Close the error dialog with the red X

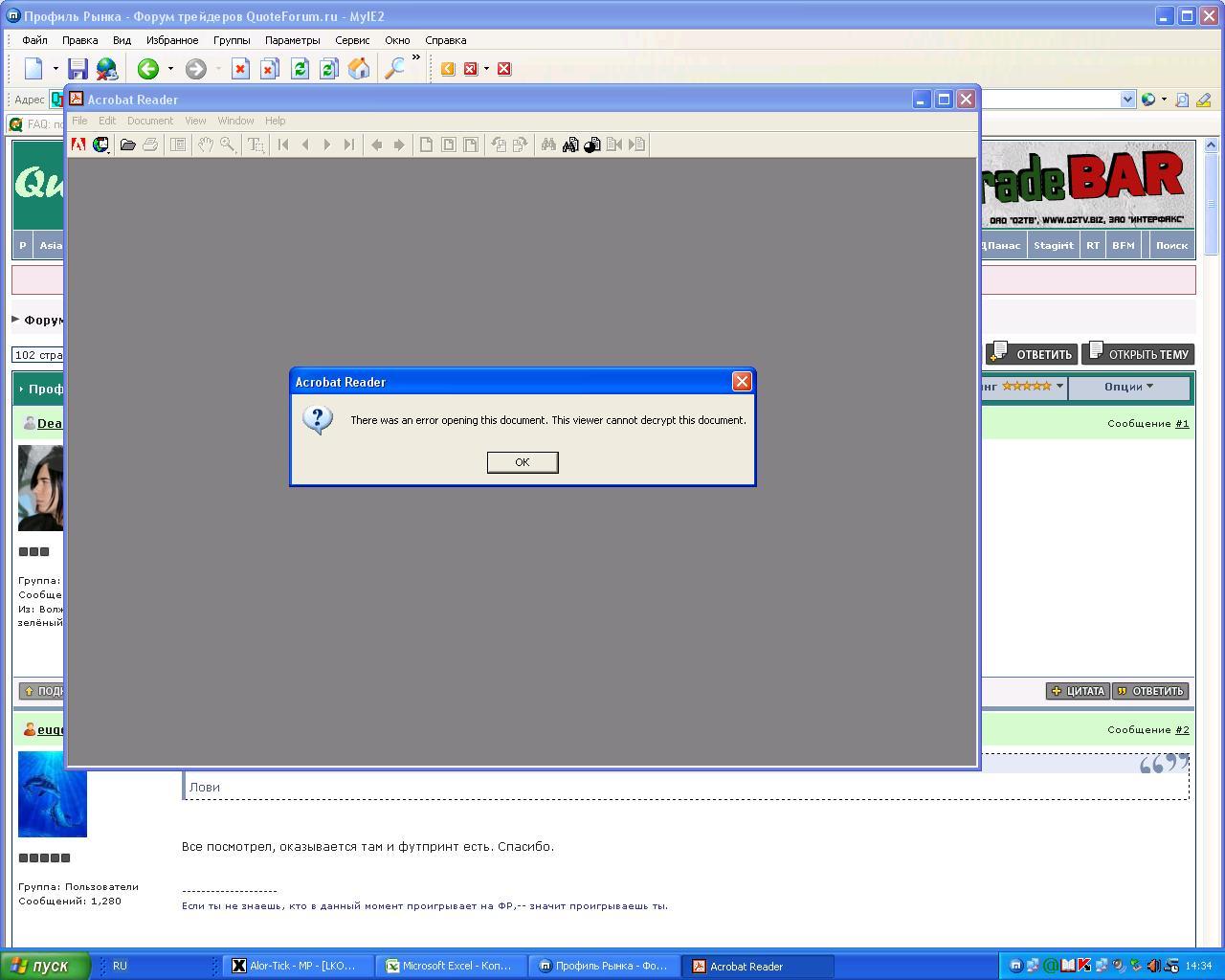coord(742,382)
